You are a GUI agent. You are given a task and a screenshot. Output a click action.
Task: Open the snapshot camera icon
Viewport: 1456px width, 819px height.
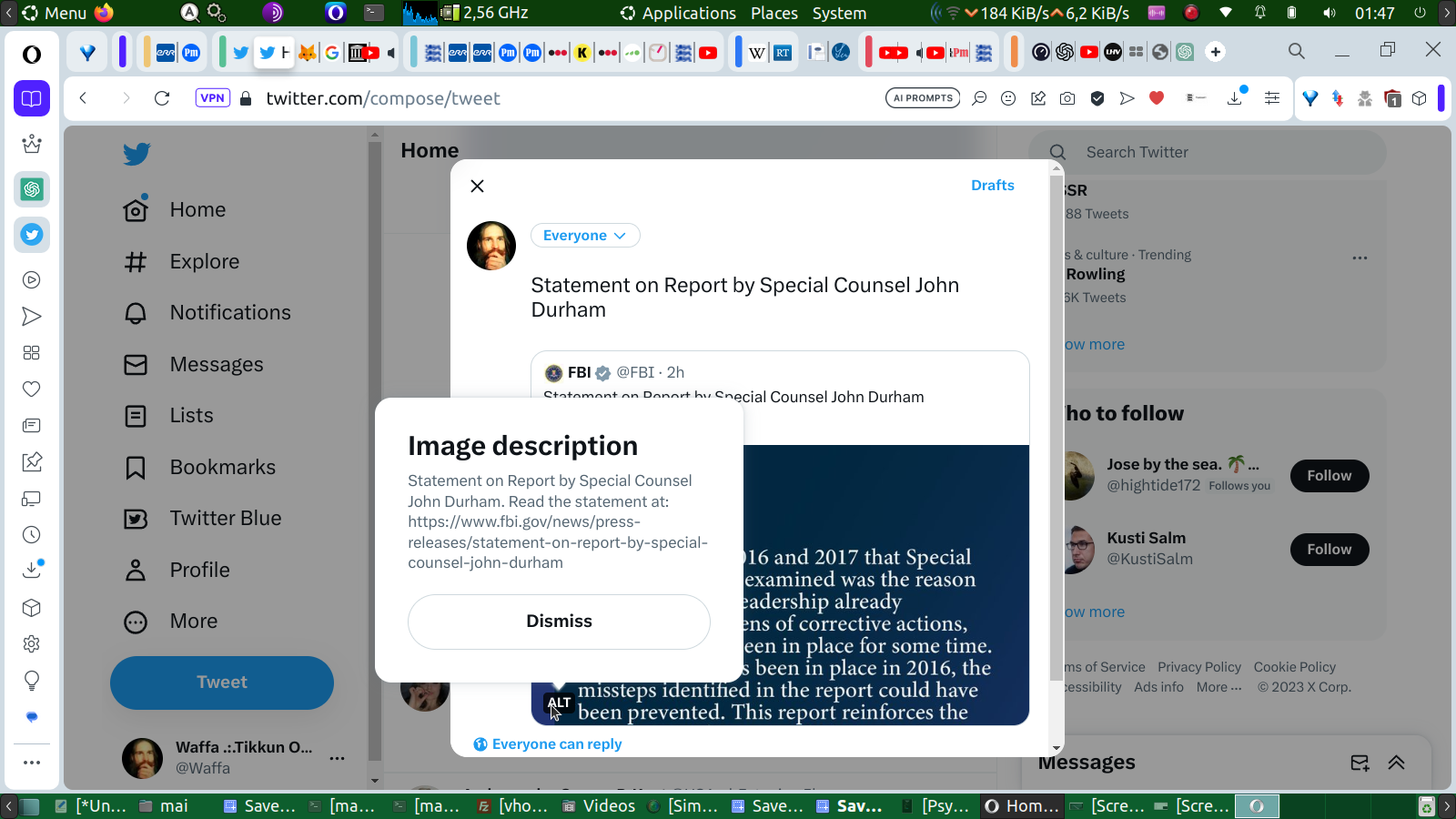click(1067, 98)
